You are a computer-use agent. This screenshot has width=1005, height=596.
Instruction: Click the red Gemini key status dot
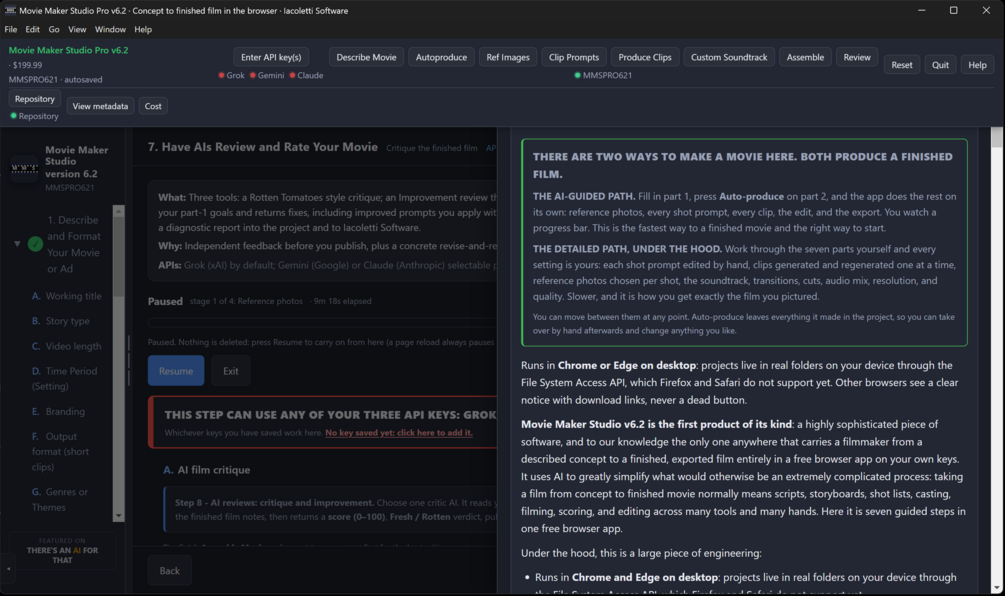253,75
